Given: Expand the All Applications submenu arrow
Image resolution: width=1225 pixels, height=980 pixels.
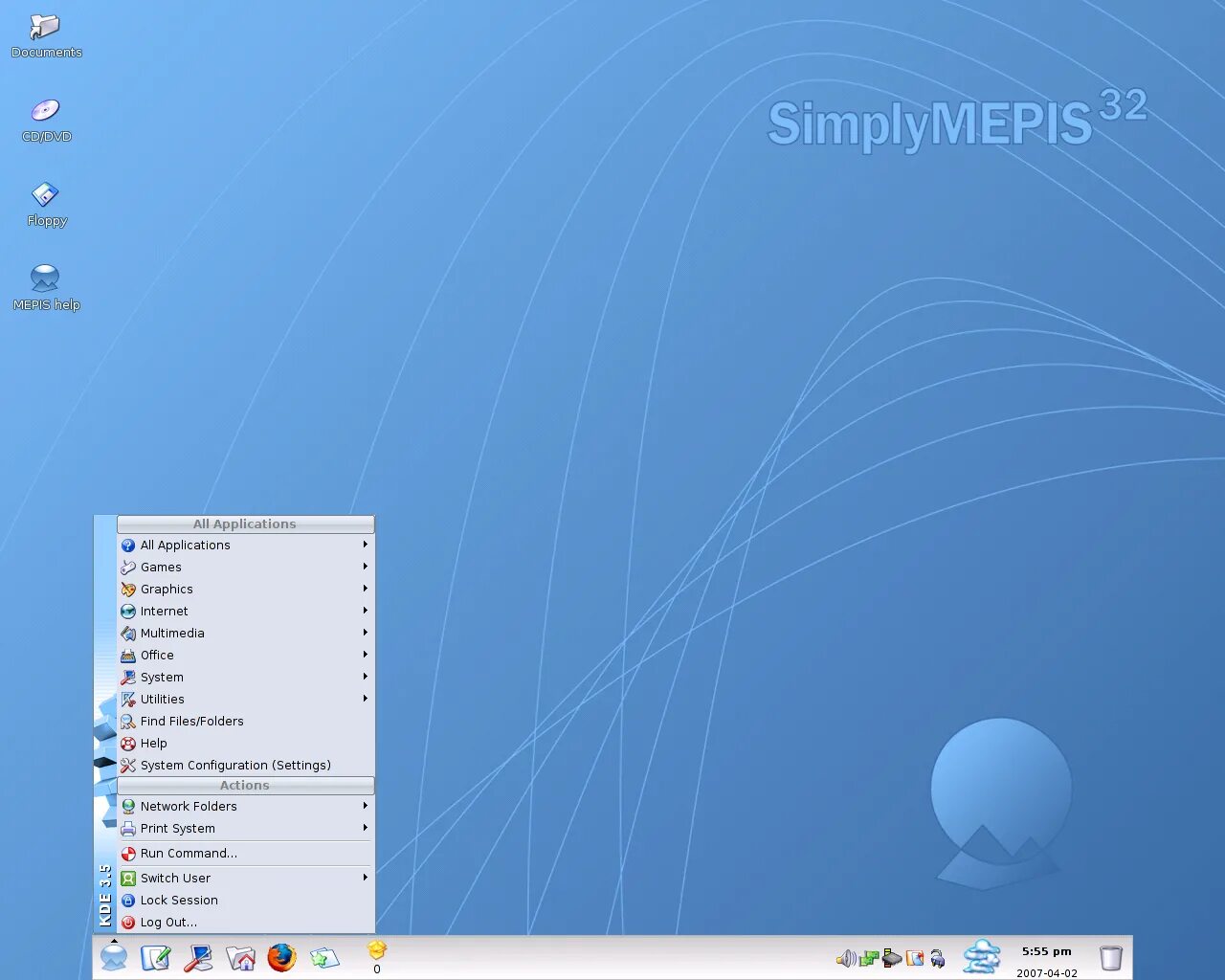Looking at the screenshot, I should (x=366, y=545).
